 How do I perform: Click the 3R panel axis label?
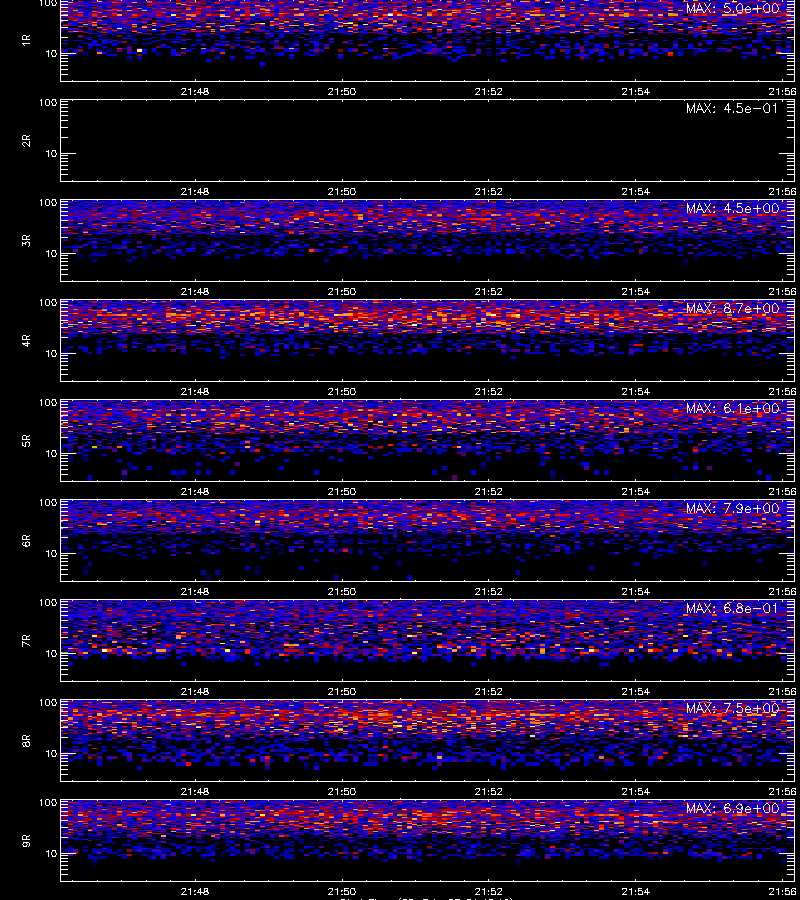coord(26,240)
